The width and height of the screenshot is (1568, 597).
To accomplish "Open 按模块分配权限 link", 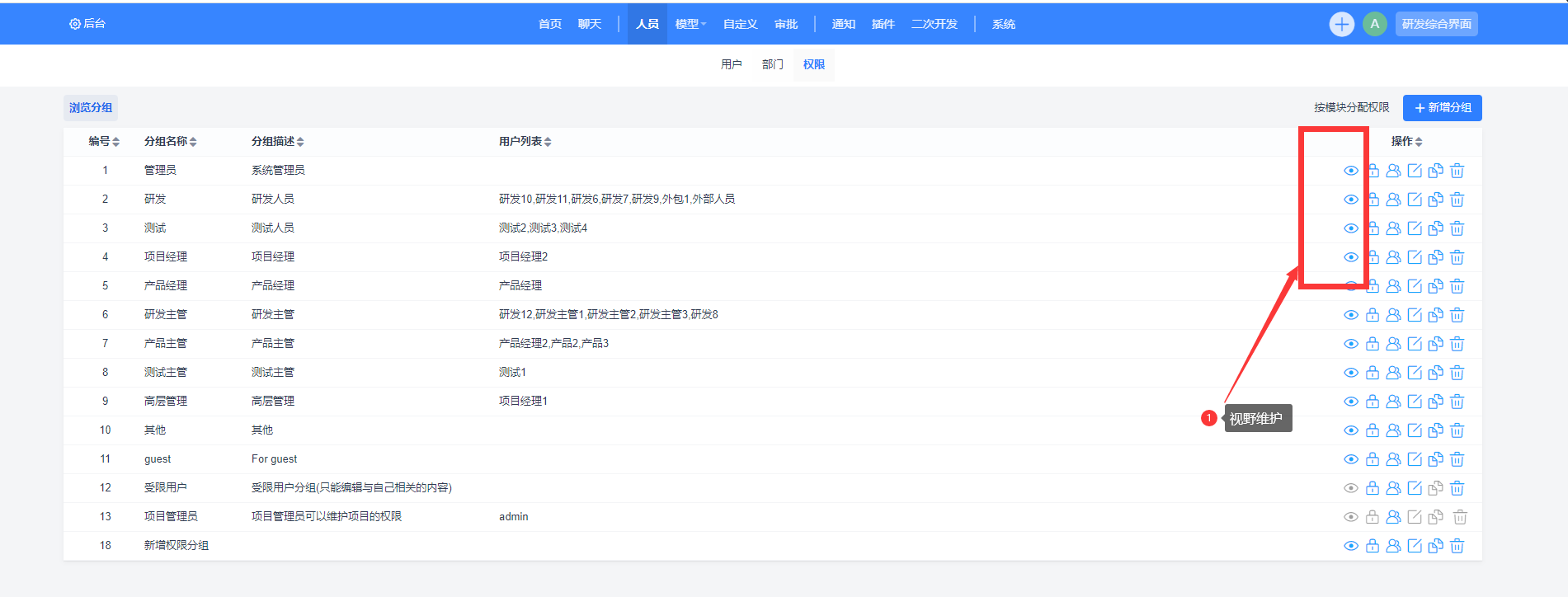I will tap(1351, 108).
